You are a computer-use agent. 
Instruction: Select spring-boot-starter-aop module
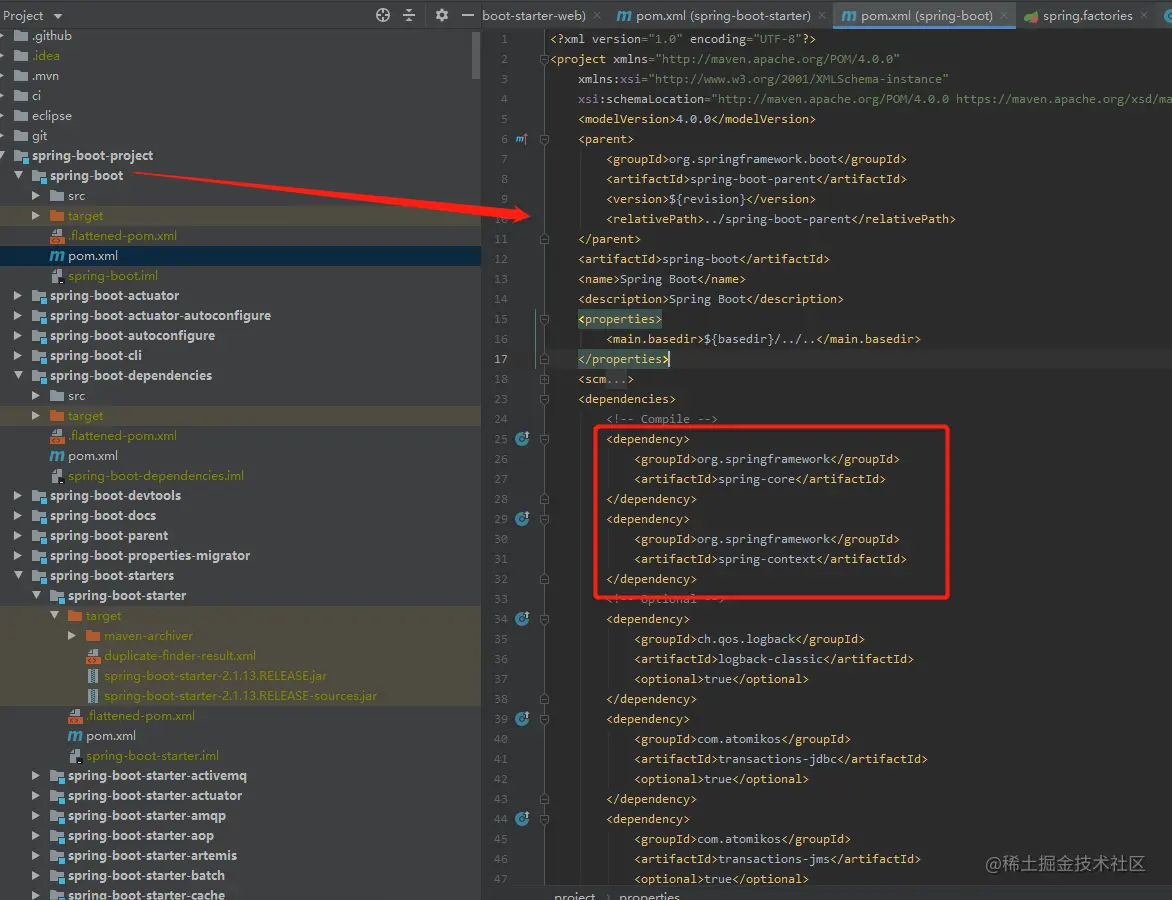pos(140,836)
